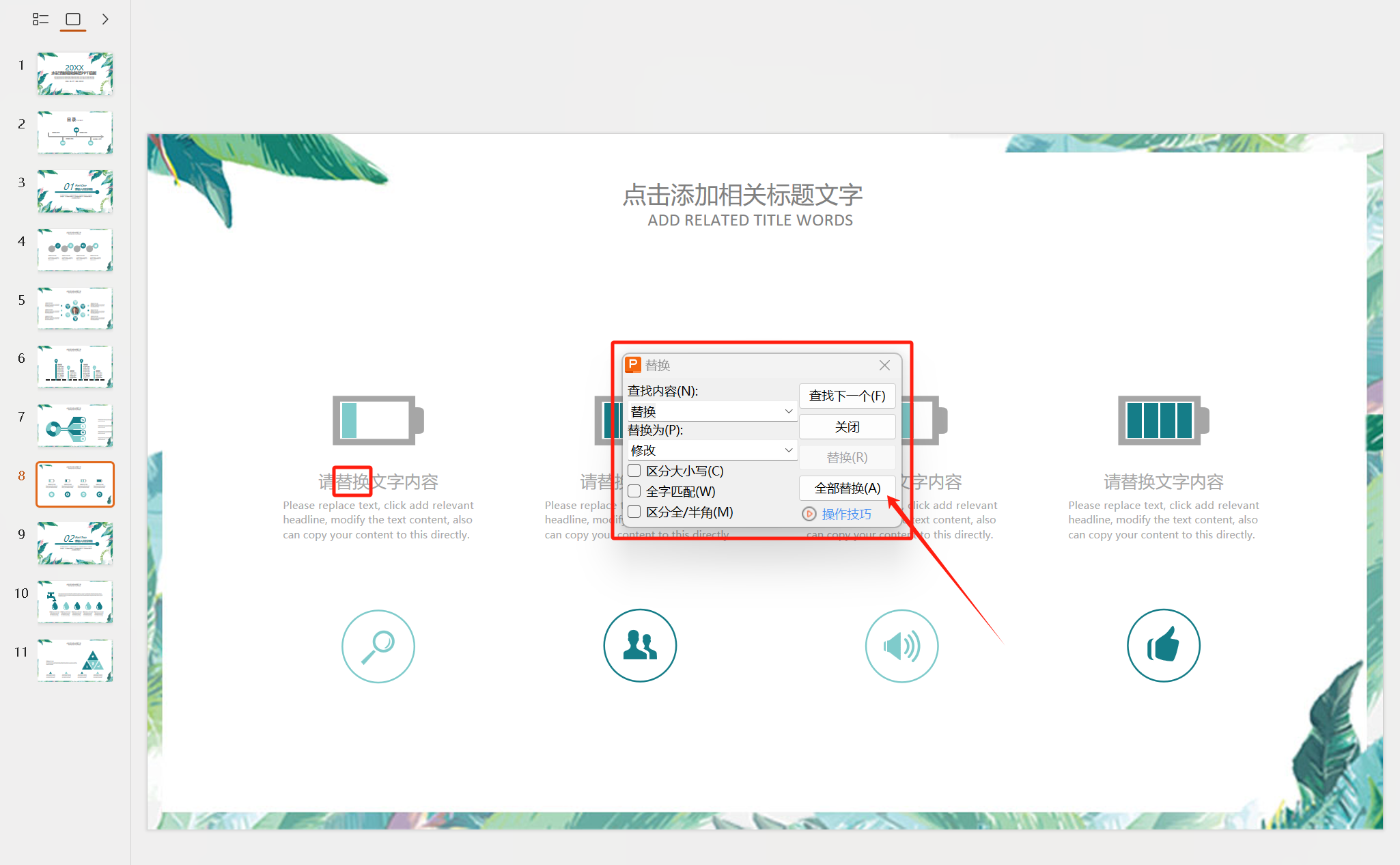
Task: Open the 查找内容 search text dropdown
Action: [x=788, y=411]
